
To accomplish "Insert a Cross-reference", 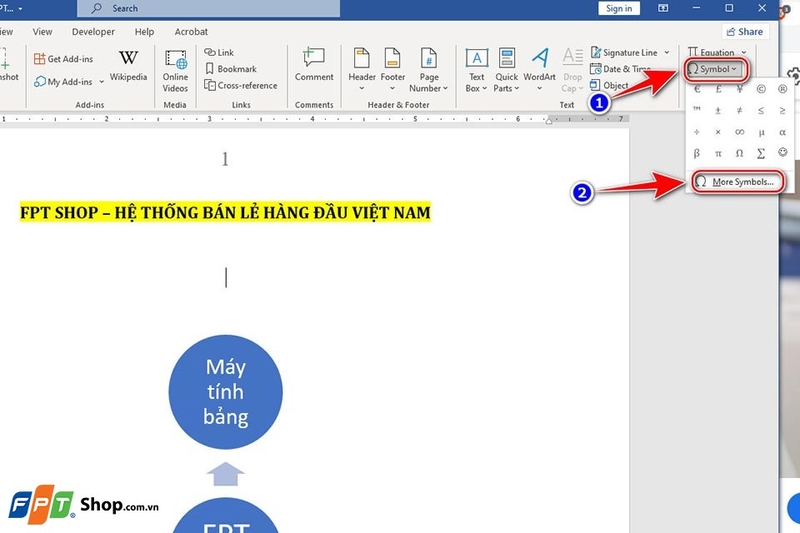I will pyautogui.click(x=241, y=85).
